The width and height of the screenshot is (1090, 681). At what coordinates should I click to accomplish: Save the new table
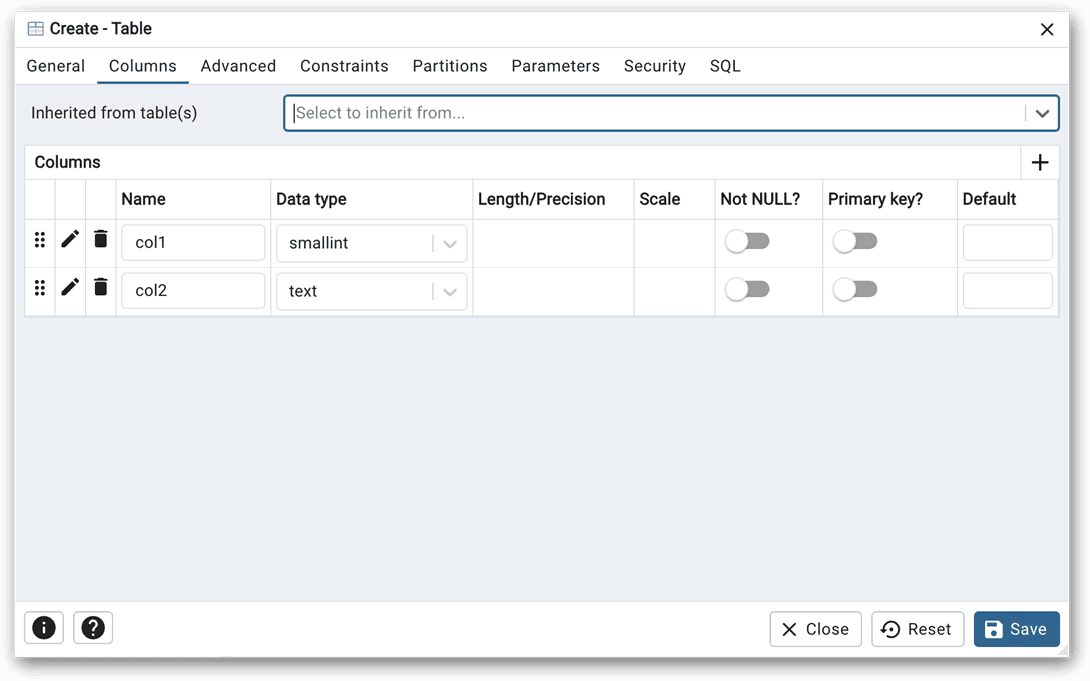point(1016,629)
